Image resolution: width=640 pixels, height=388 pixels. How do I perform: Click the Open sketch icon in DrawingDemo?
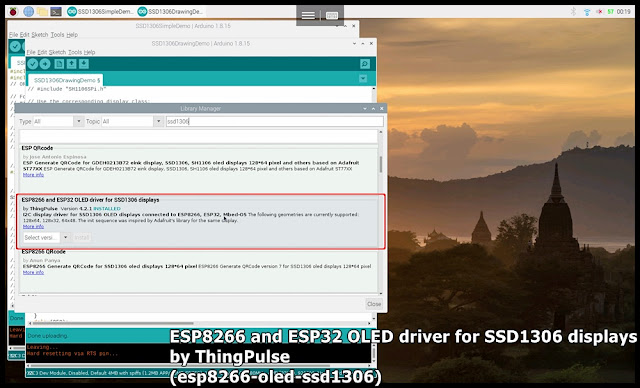click(71, 64)
